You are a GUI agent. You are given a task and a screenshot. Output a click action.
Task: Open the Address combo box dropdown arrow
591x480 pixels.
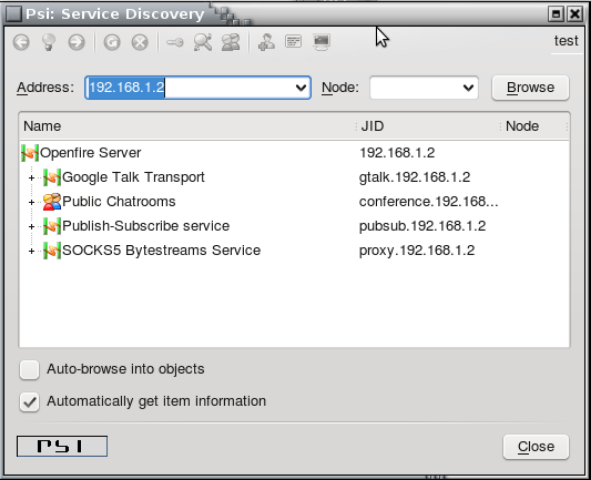pos(301,88)
